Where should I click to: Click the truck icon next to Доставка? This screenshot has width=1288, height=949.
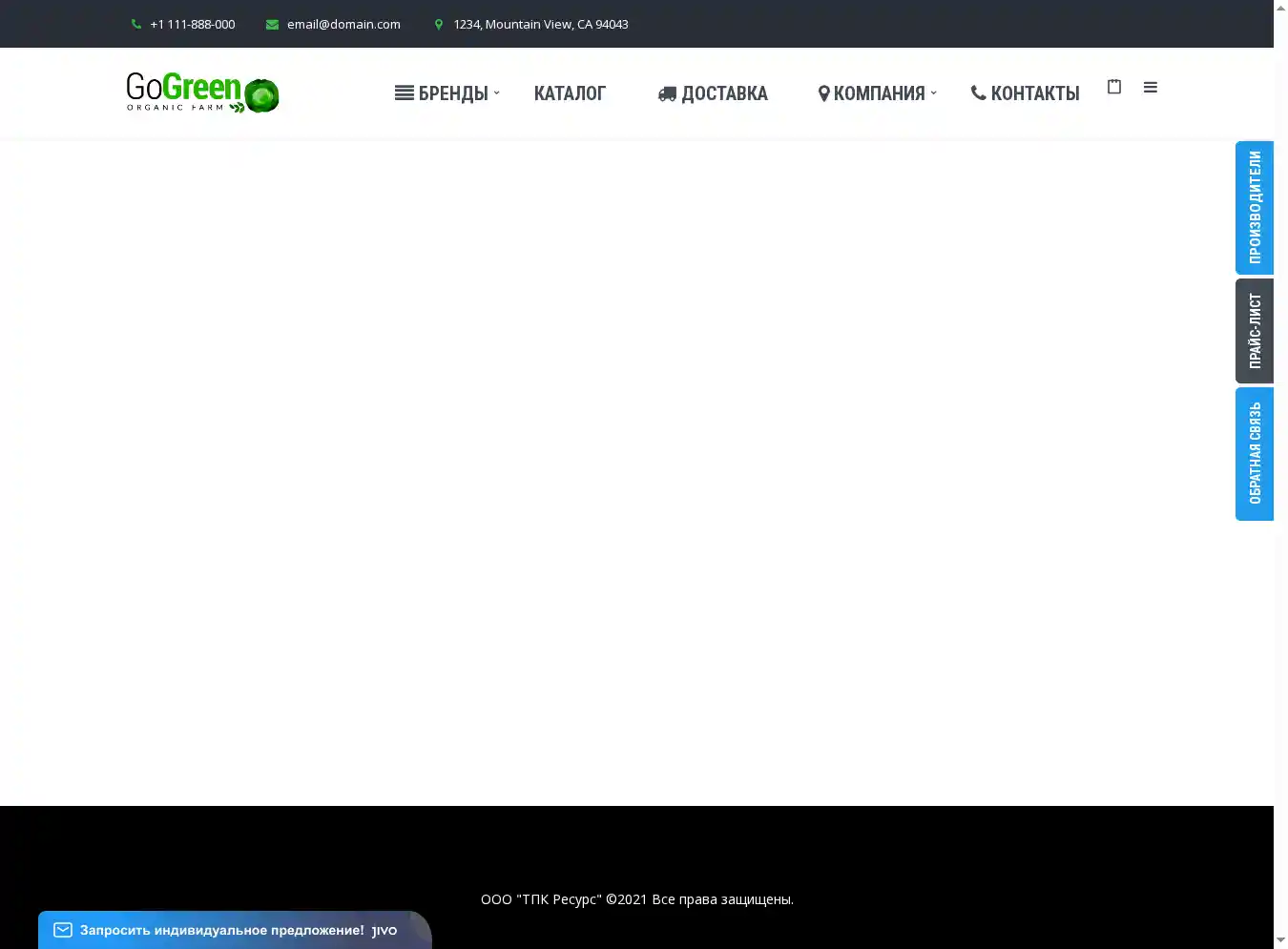pos(667,93)
